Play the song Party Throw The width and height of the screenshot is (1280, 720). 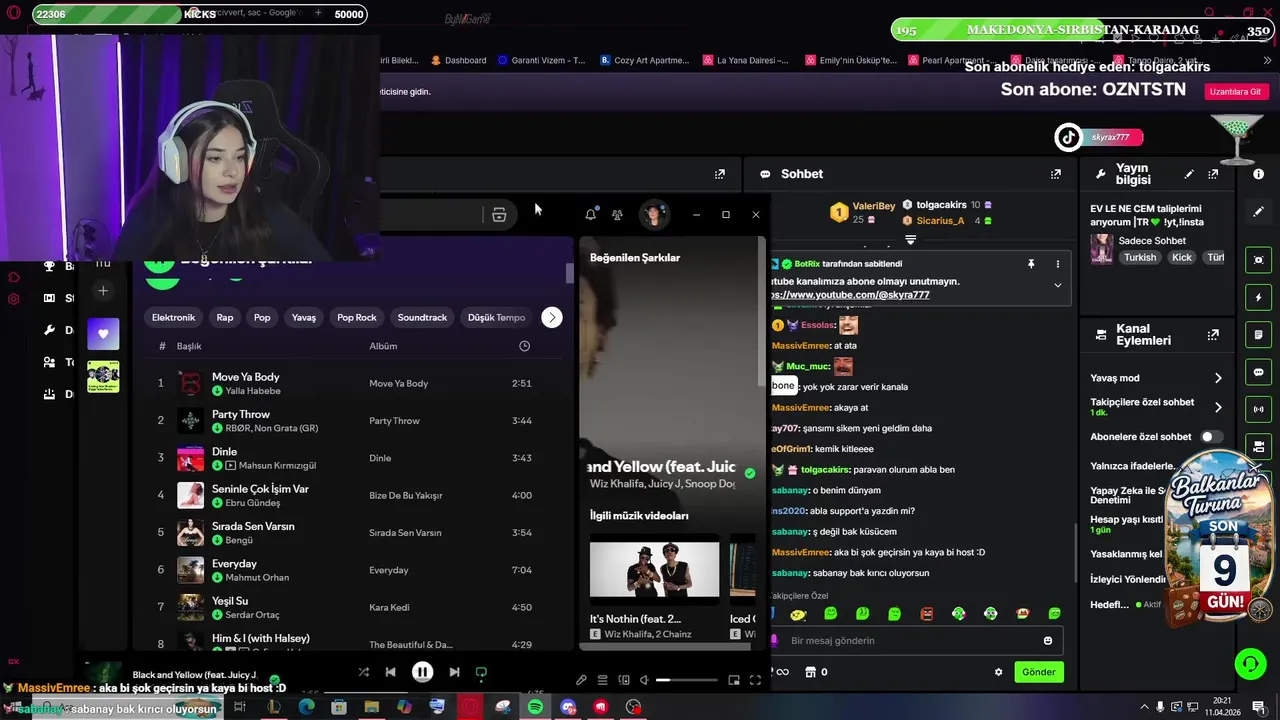(x=350, y=420)
